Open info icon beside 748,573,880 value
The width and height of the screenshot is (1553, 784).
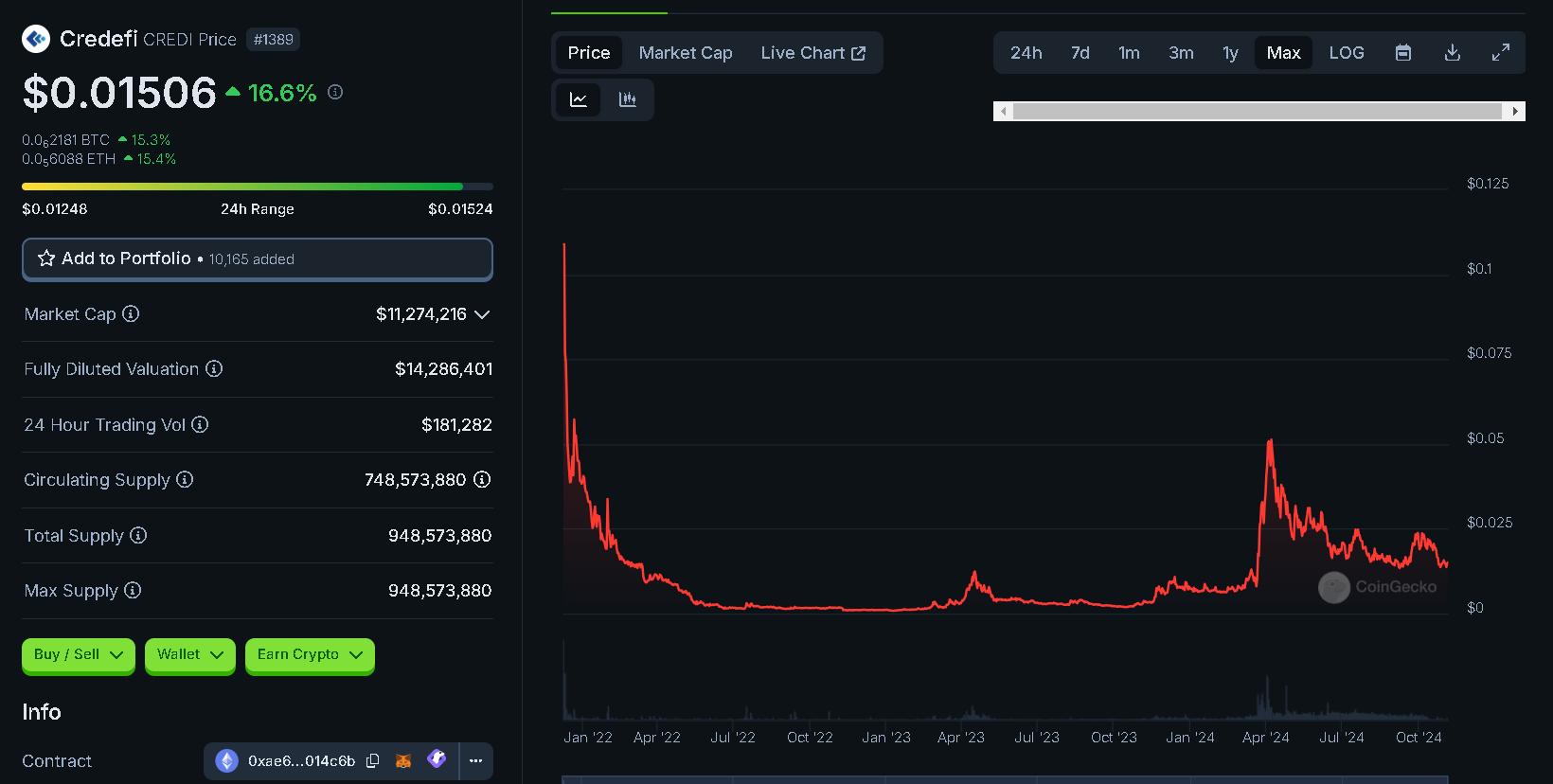pos(482,479)
